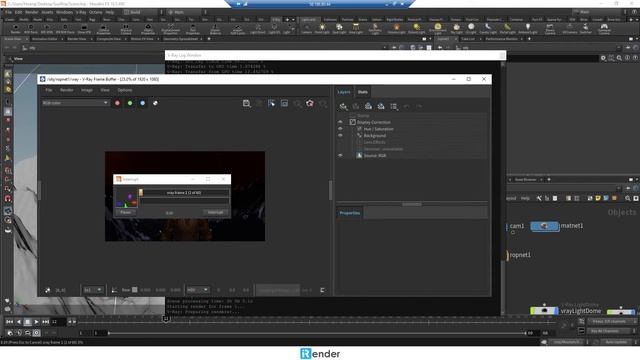Click the teapot render icon in Frame Buffer
The width and height of the screenshot is (640, 360).
310,104
